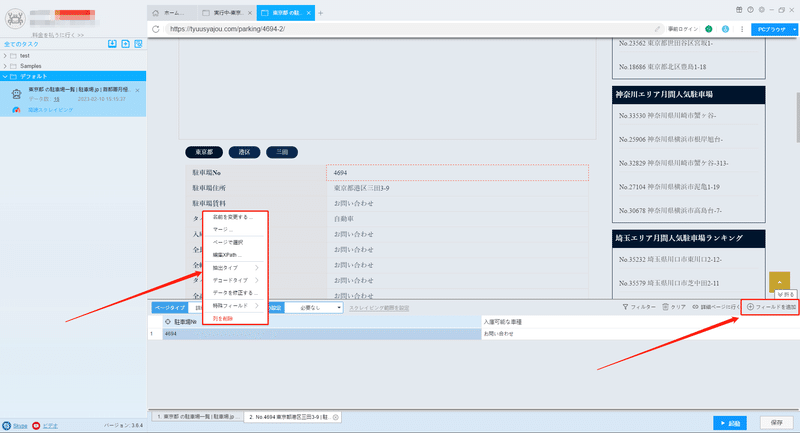Click the pencil edit icon in URL bar
Screen dimensions: 800x433
pyautogui.click(x=657, y=29)
